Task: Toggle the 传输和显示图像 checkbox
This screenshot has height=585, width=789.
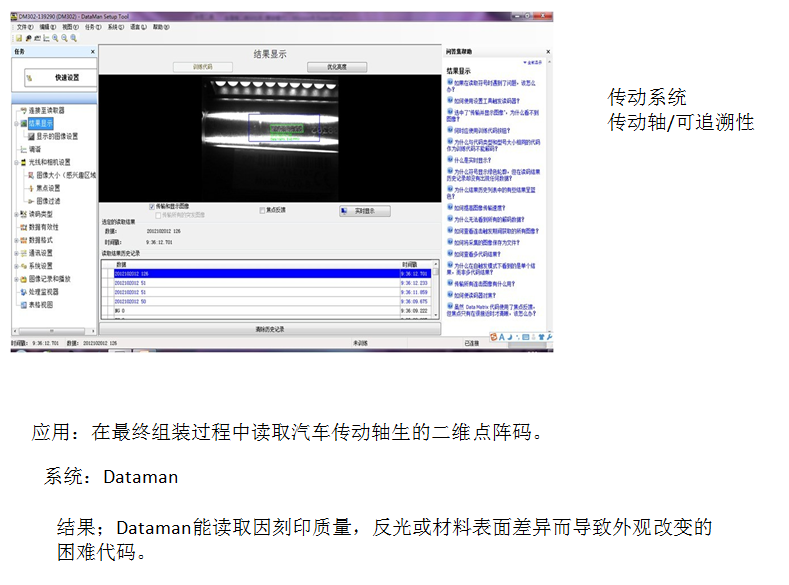Action: tap(151, 207)
